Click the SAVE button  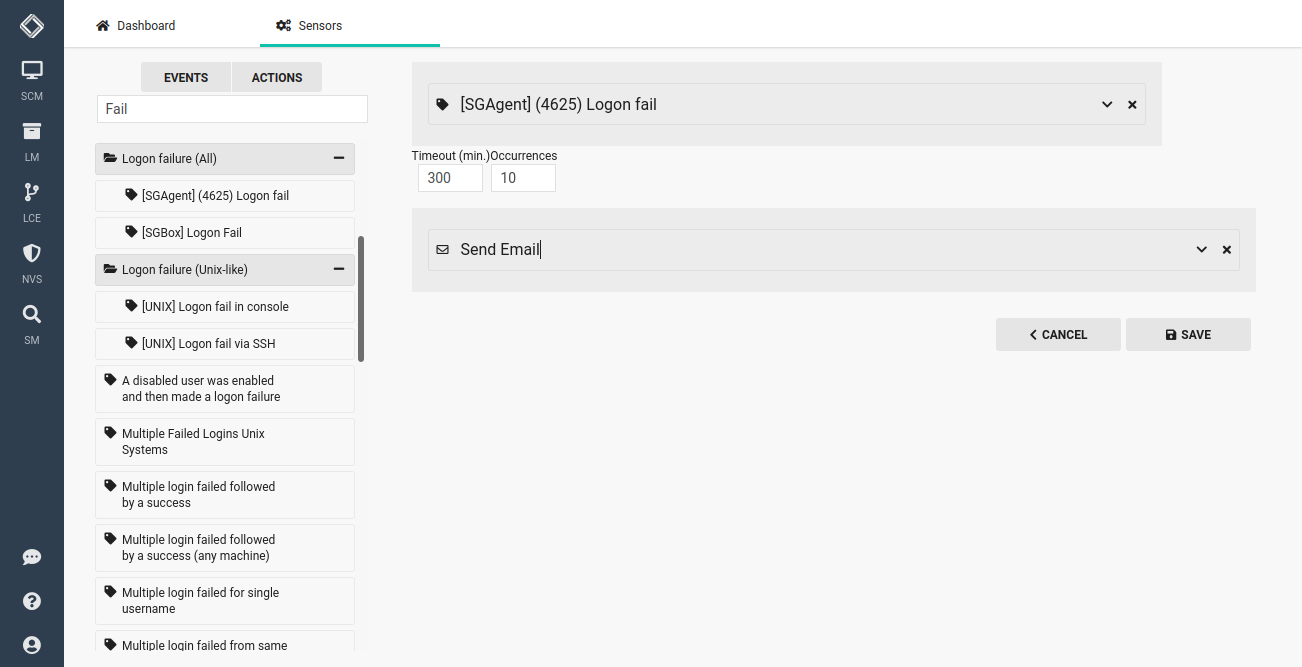[1188, 334]
